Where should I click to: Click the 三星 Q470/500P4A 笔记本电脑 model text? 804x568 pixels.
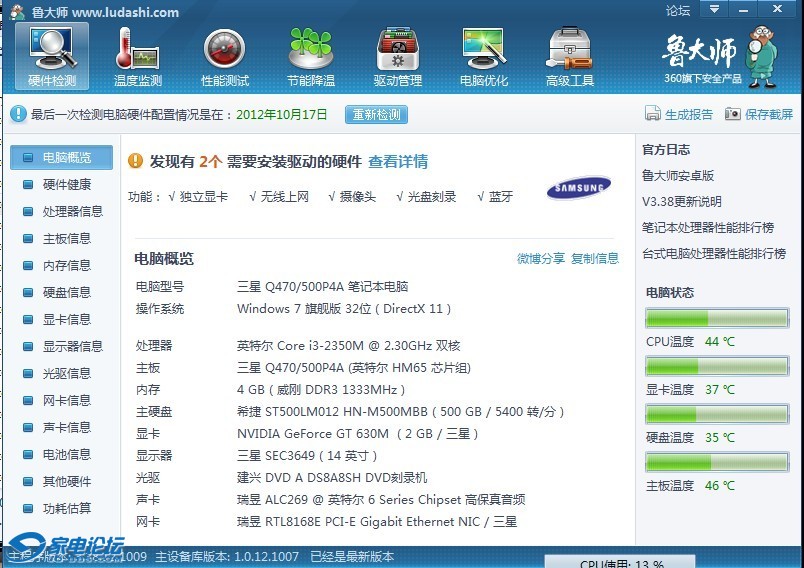click(323, 287)
